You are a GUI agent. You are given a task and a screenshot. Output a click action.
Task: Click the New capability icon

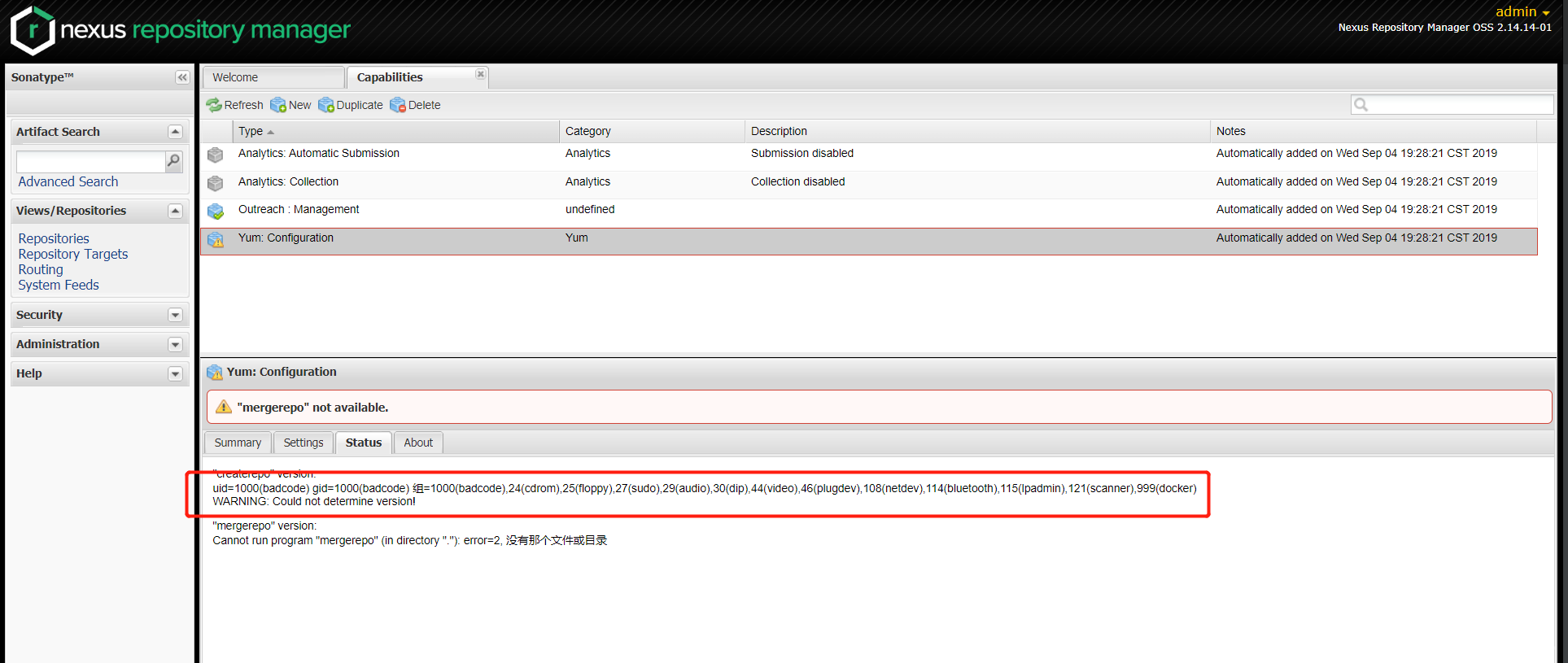point(278,105)
